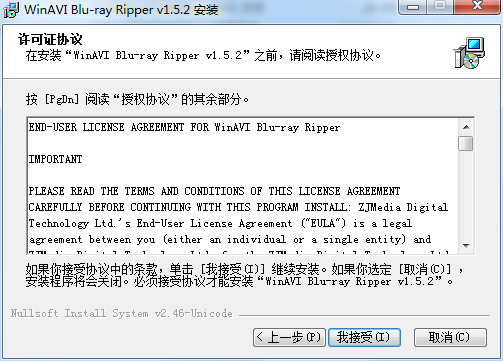Screen dimensions: 503x361
Task: Click the 按 [PgDn] 阅读 instruction text
Action: coord(137,99)
